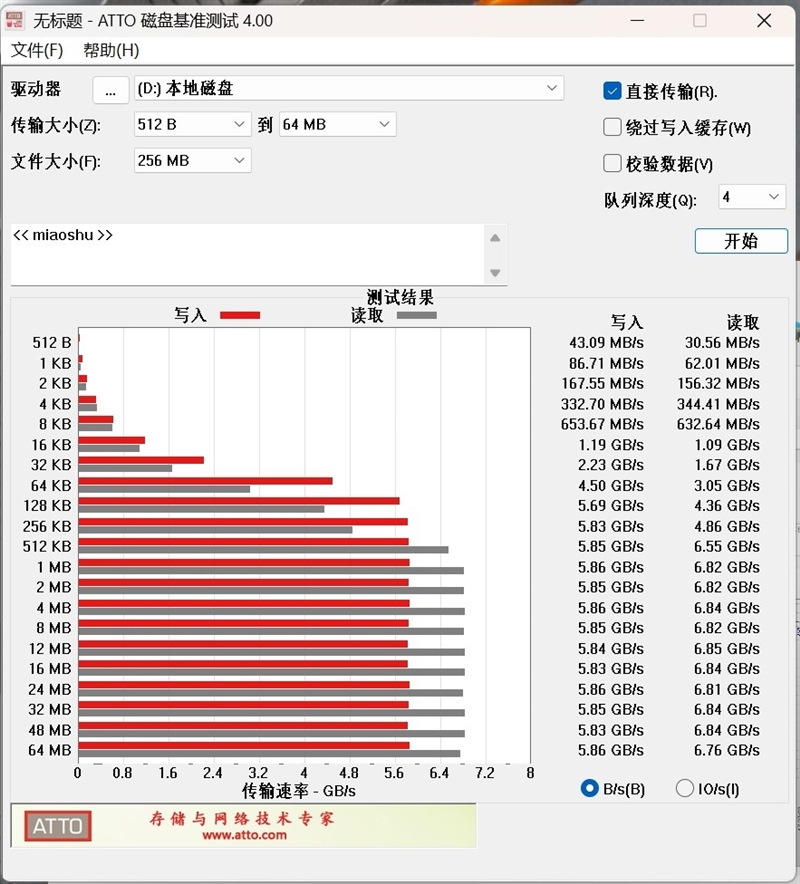Minimize the ATTO window

[637, 21]
